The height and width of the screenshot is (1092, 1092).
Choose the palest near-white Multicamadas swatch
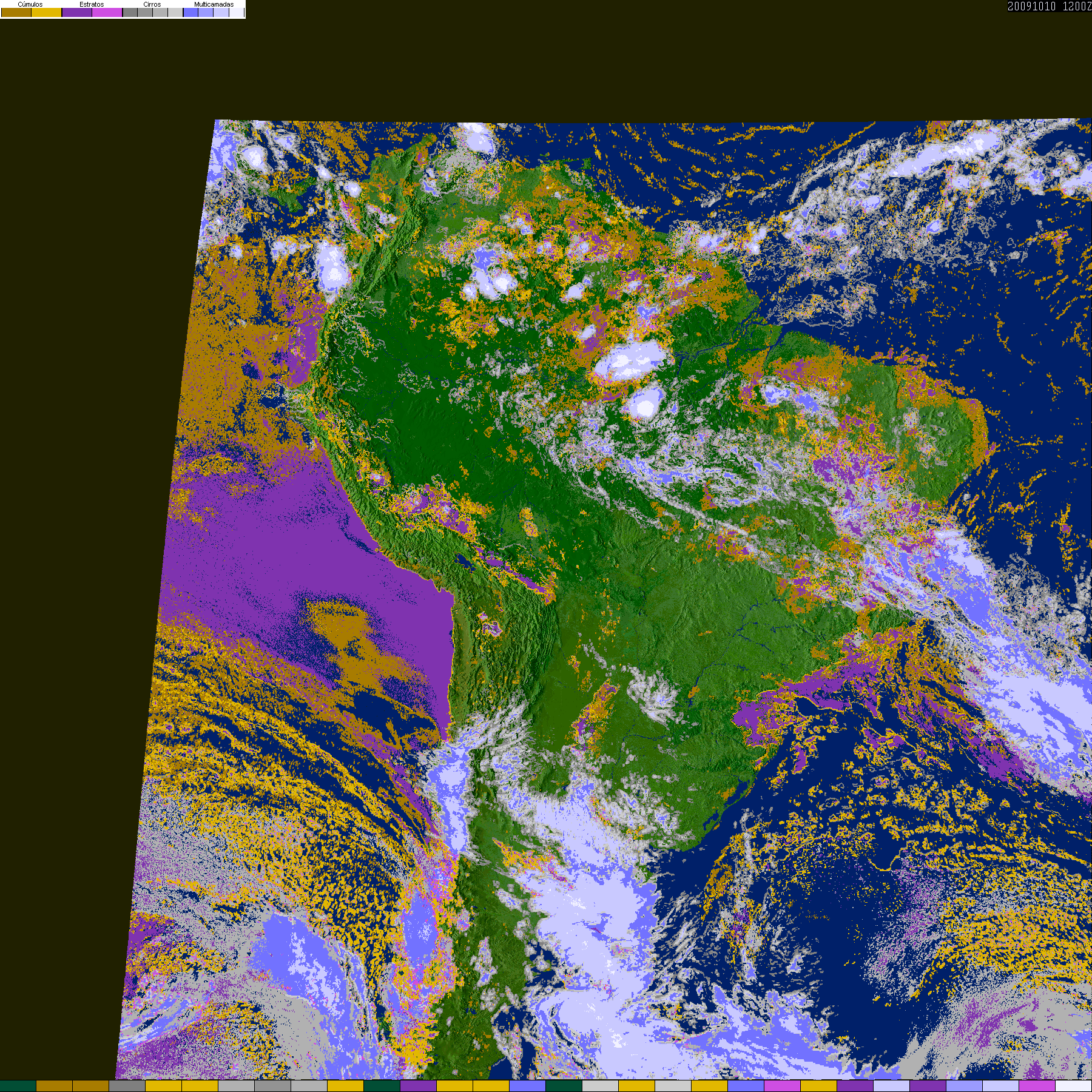236,13
